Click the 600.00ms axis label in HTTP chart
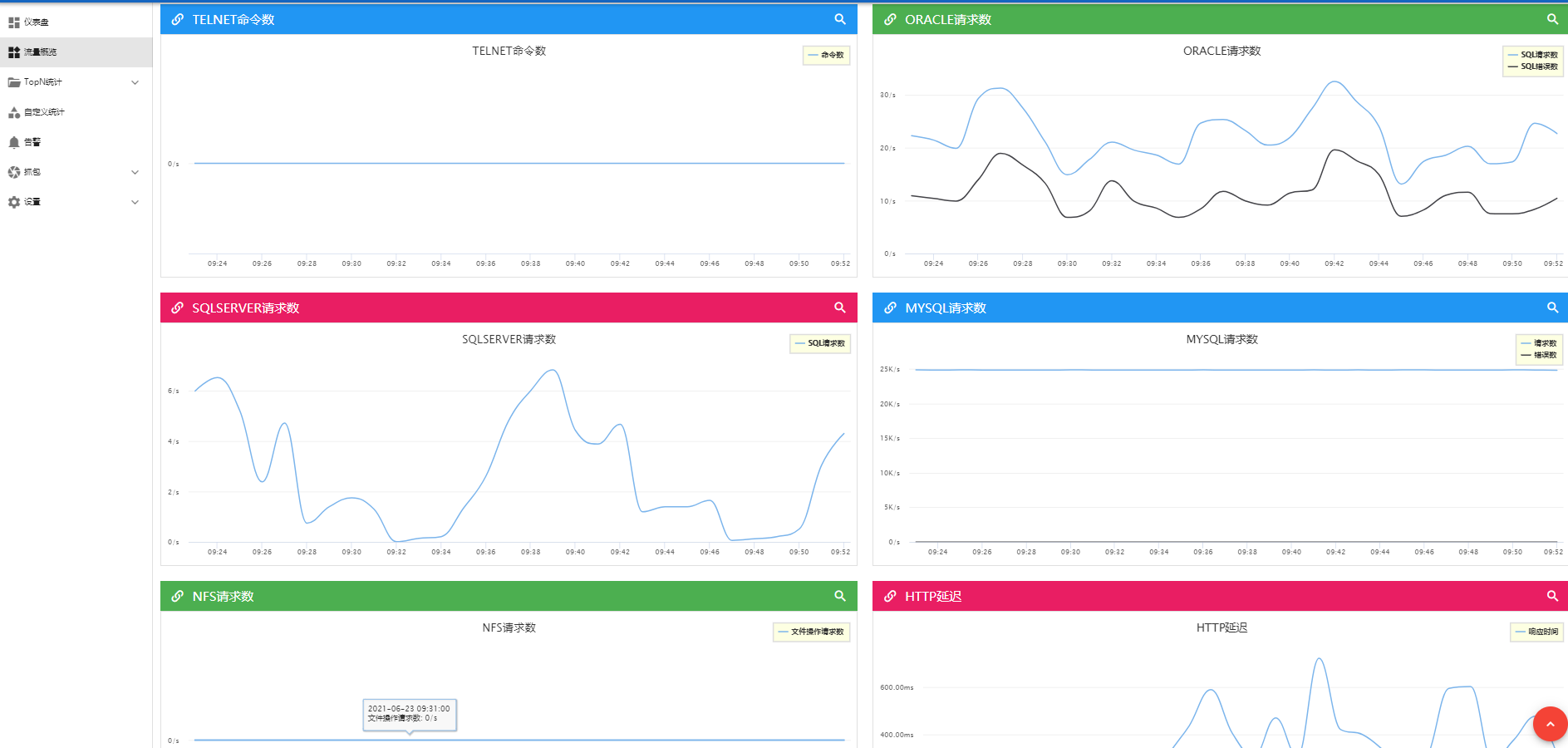This screenshot has width=1568, height=748. (897, 687)
